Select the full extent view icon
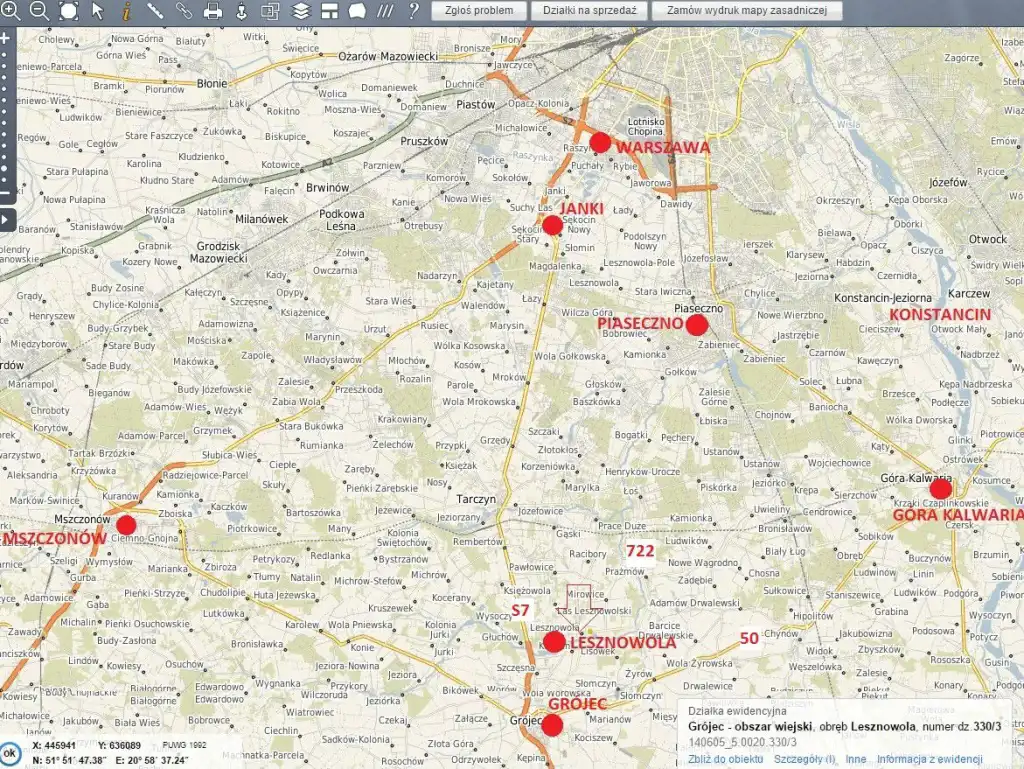The height and width of the screenshot is (769, 1024). pos(68,11)
